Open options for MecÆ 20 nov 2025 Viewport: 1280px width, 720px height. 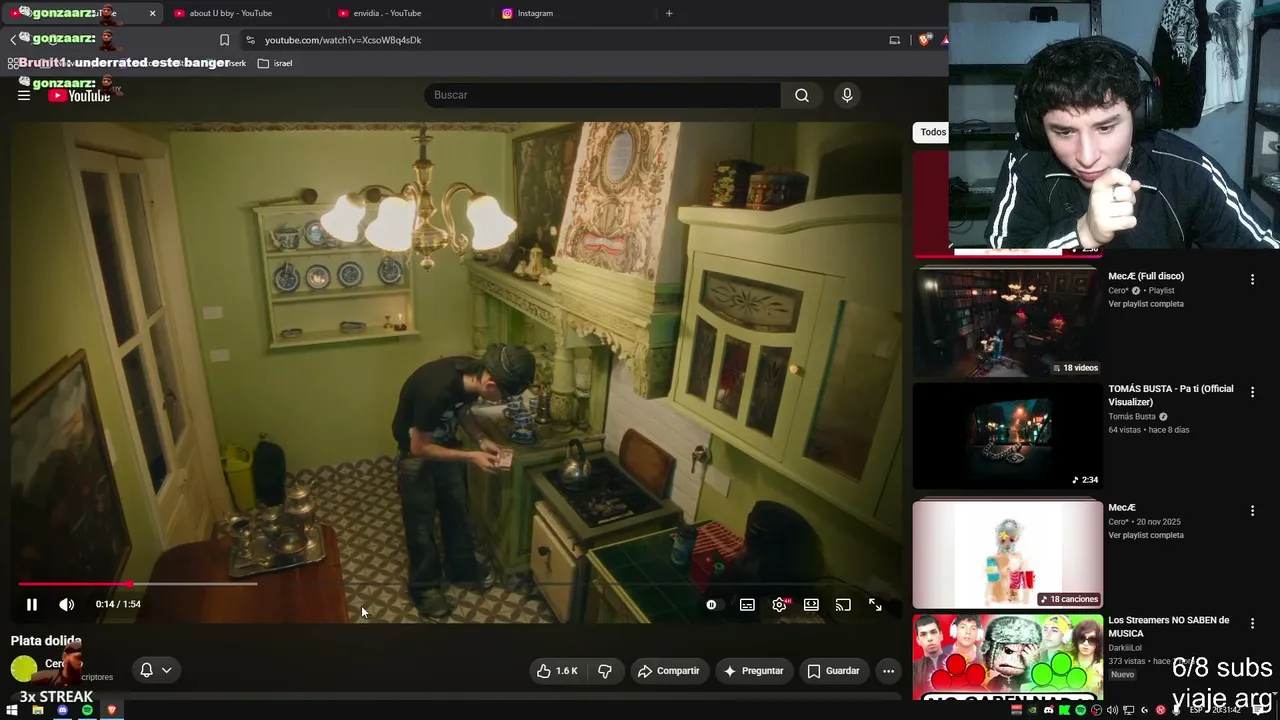1252,511
